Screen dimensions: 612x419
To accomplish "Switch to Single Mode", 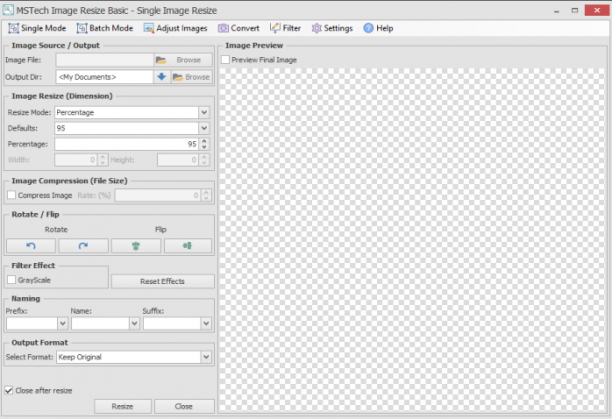I will point(37,28).
